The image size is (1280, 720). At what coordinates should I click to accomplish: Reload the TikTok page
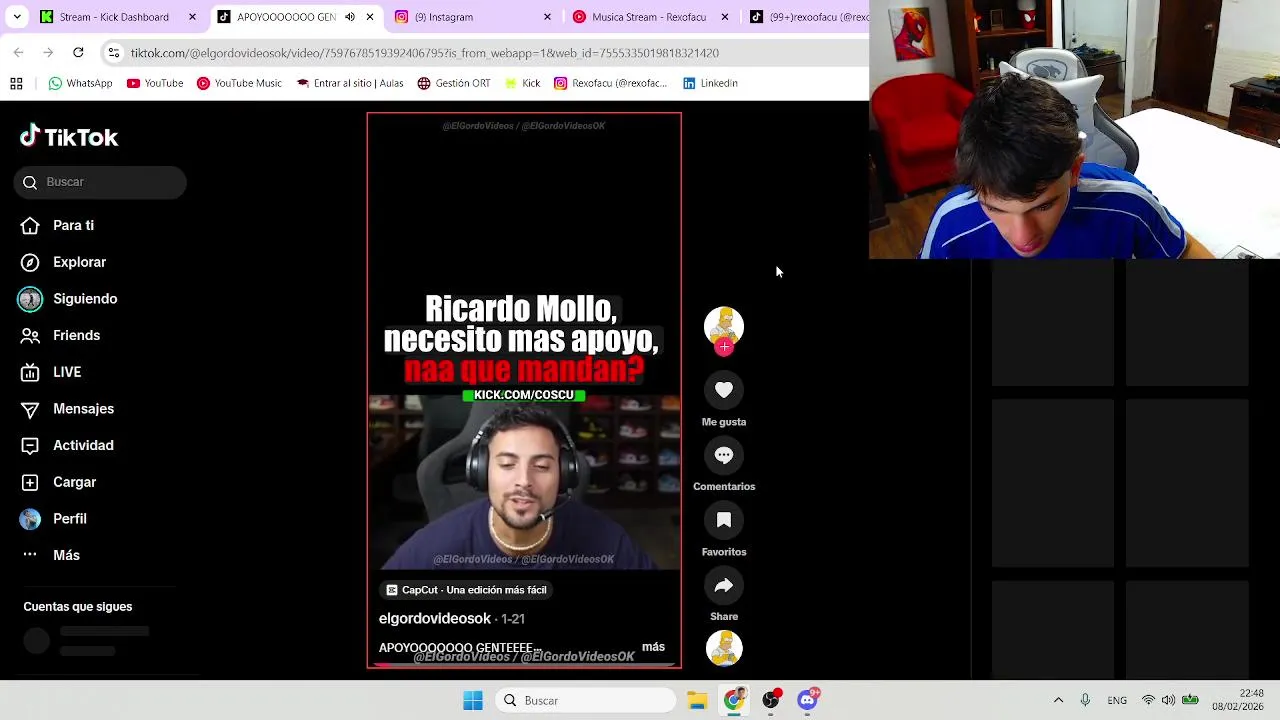tap(78, 52)
